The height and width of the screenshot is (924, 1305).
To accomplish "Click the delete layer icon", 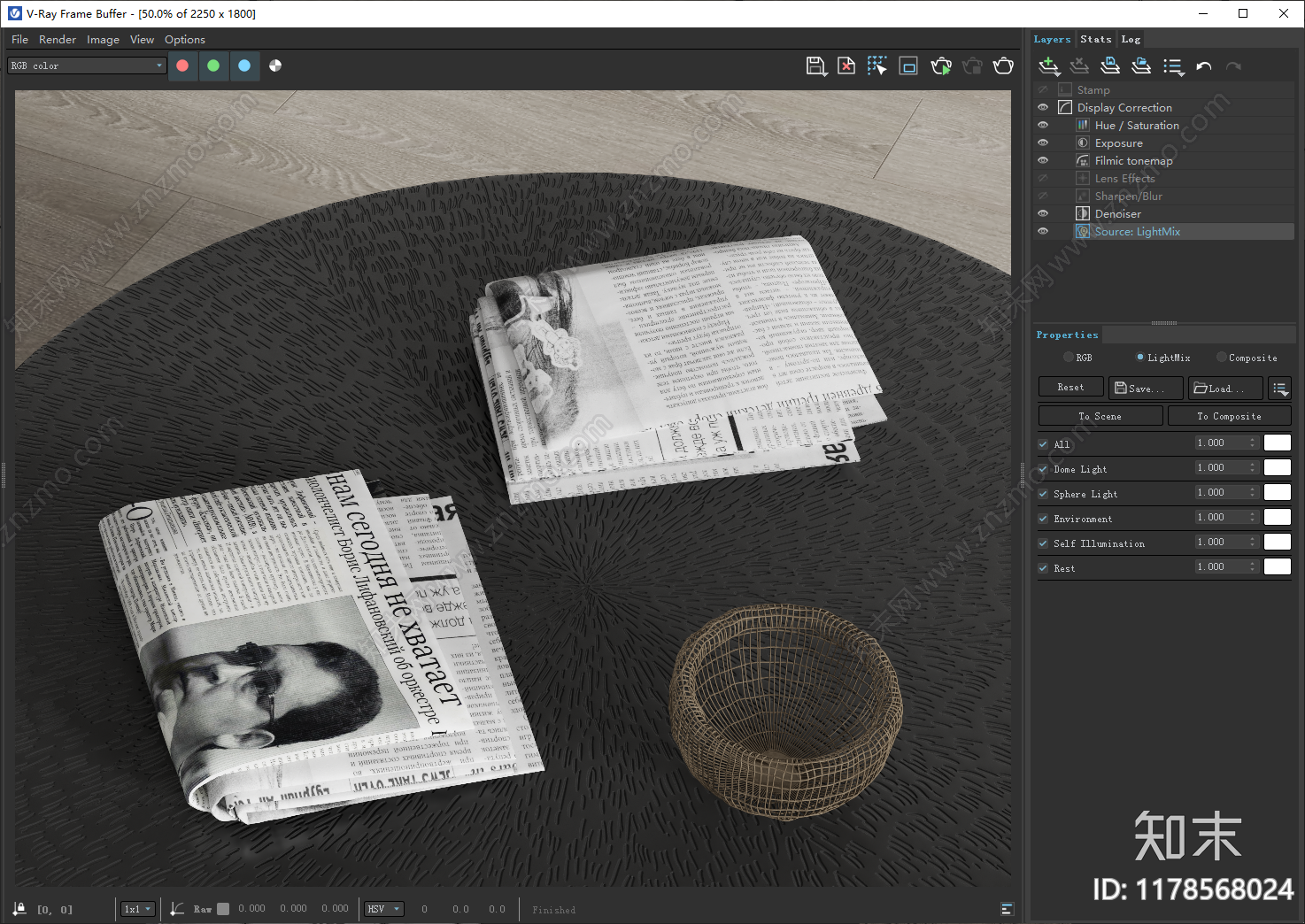I will point(1079,66).
